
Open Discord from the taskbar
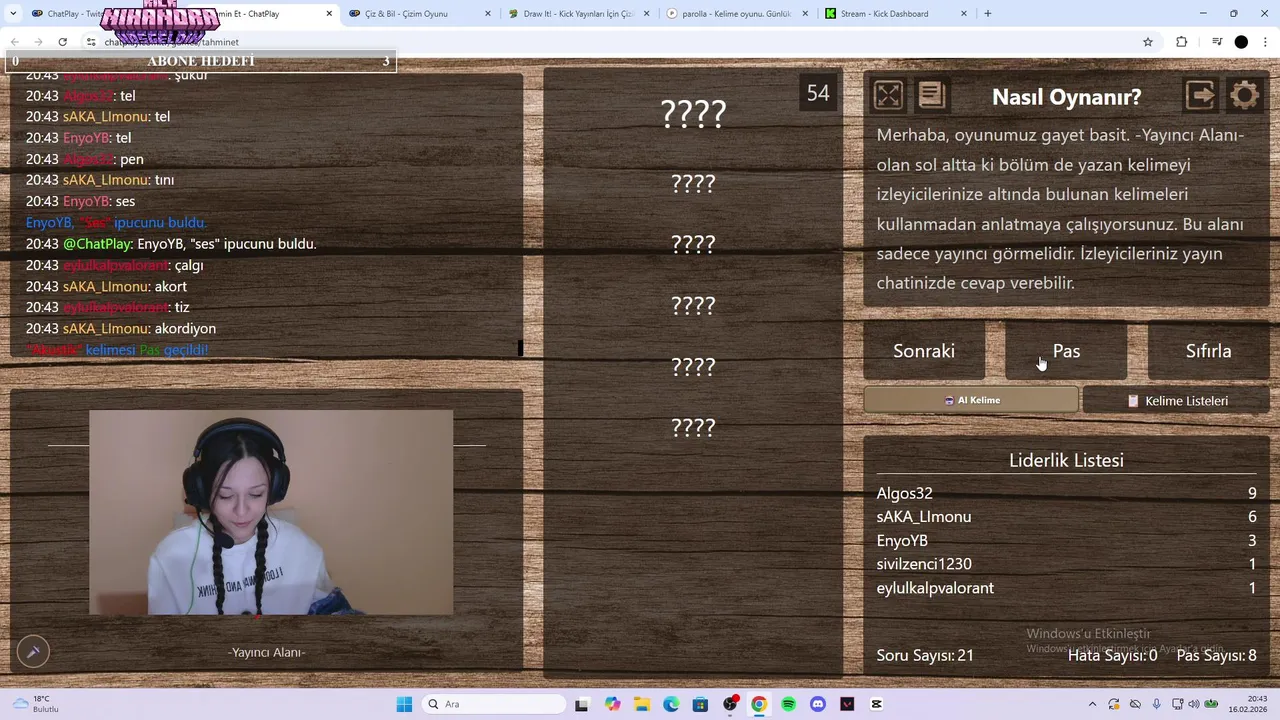click(x=818, y=704)
